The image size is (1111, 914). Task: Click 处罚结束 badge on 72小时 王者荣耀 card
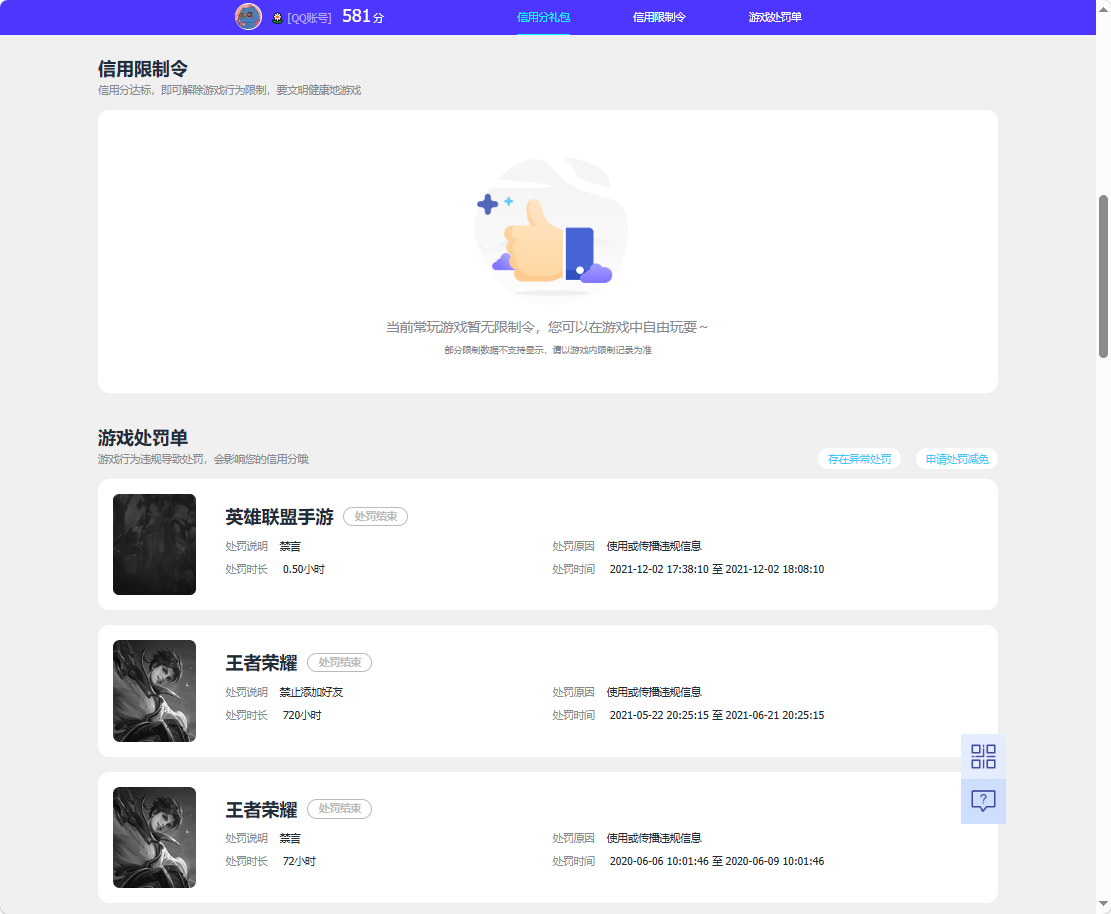[x=339, y=808]
